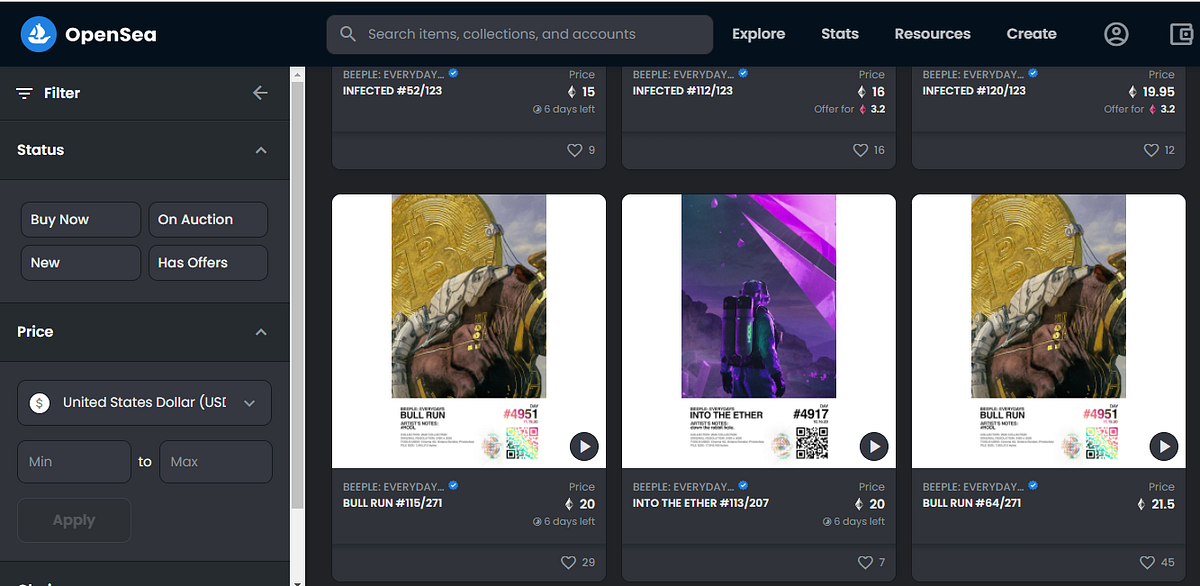
Task: Click verified badge on INFECTED #52/123 card
Action: (454, 74)
